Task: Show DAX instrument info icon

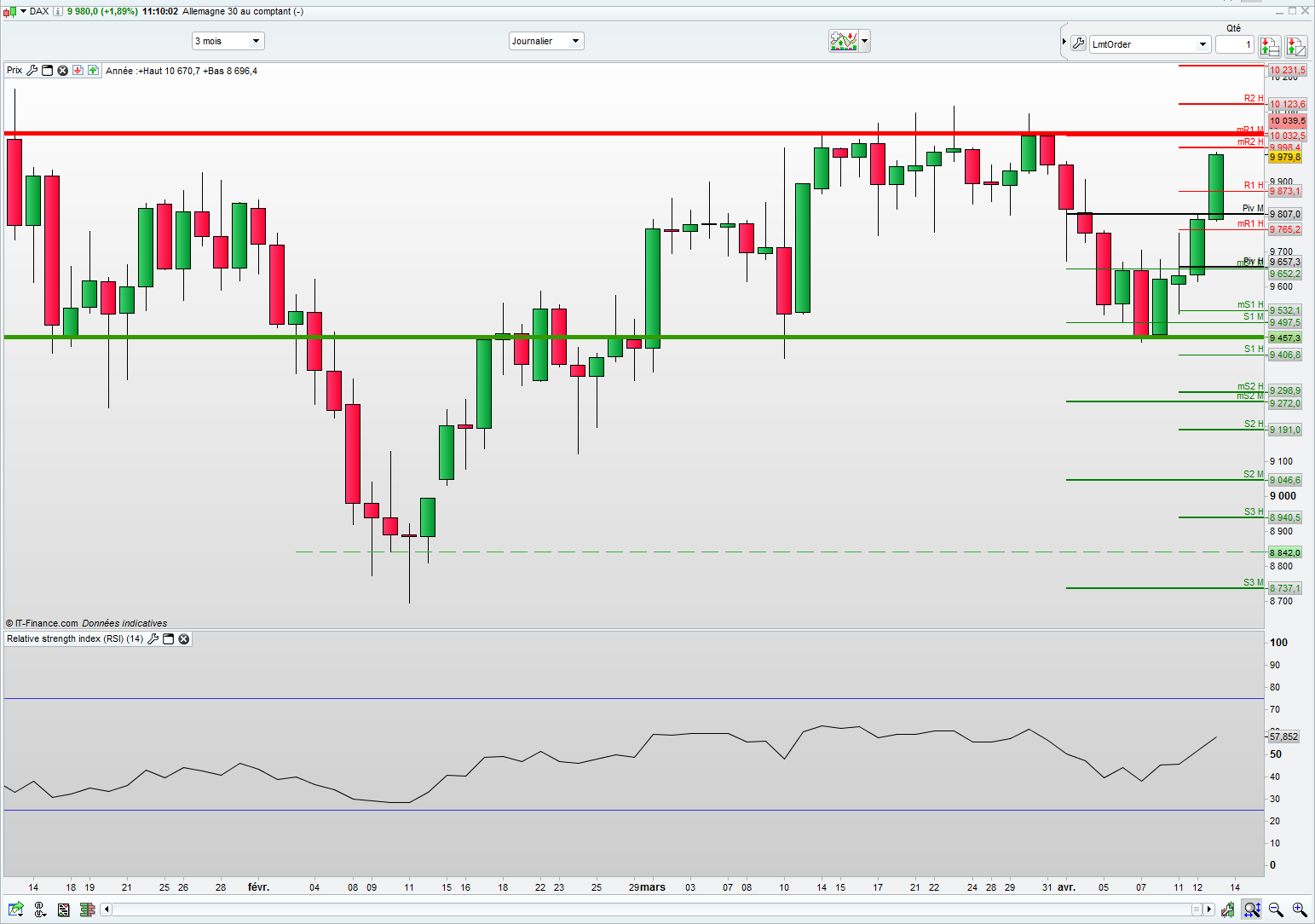Action: tap(57, 11)
